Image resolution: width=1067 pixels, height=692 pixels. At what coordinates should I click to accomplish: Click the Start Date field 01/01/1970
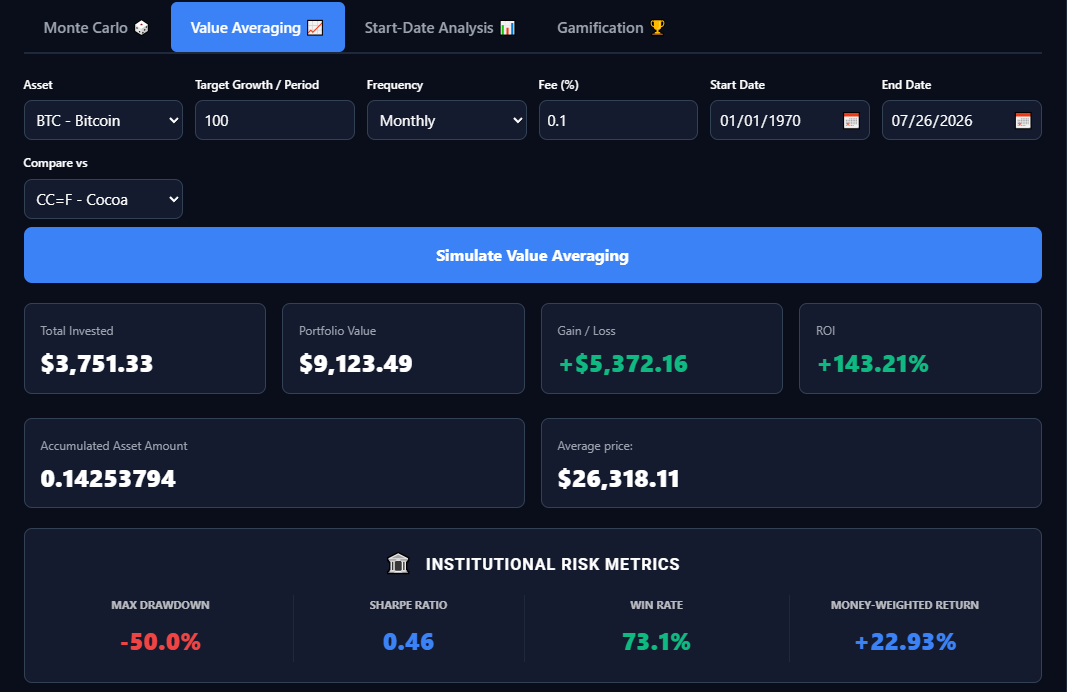pos(789,120)
